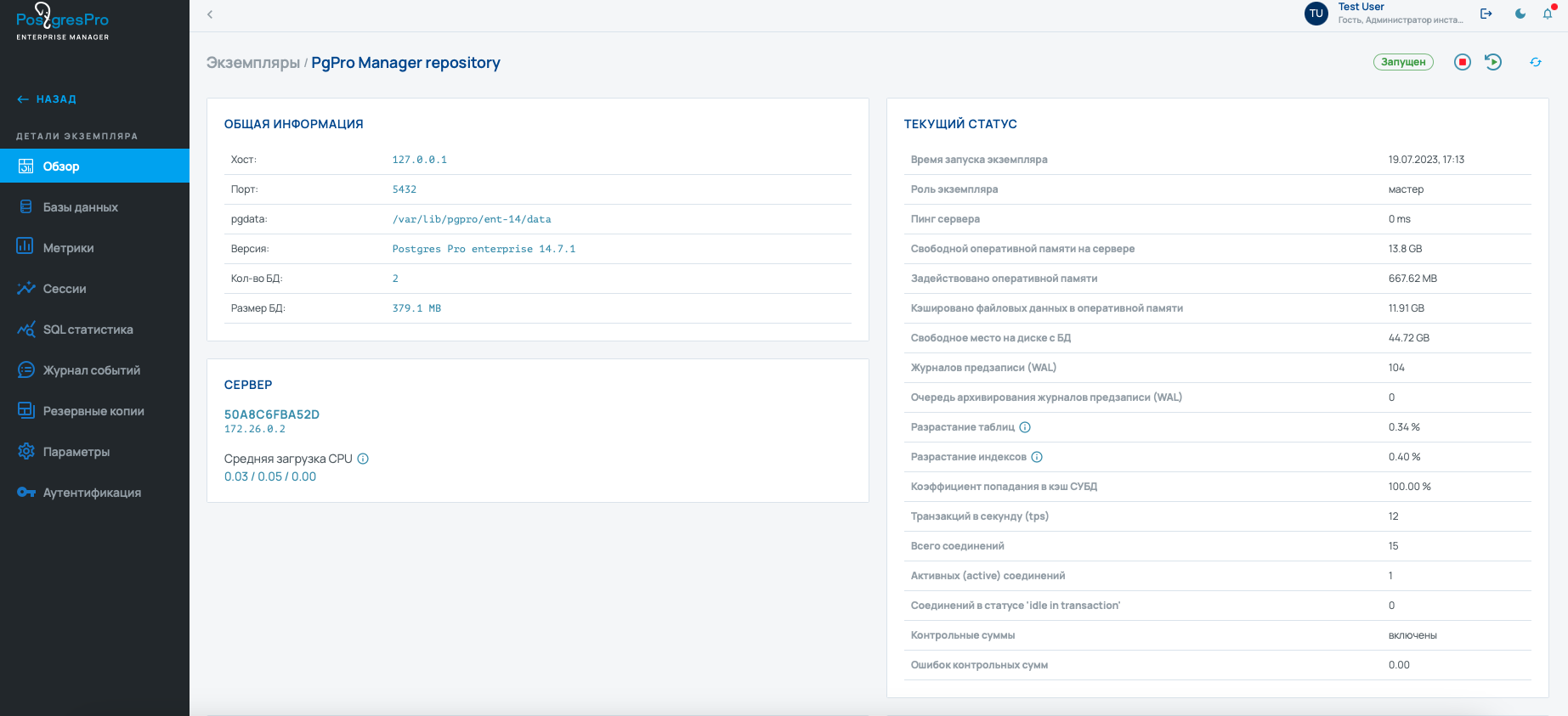
Task: Click the Экземпляры breadcrumb link
Action: [253, 63]
